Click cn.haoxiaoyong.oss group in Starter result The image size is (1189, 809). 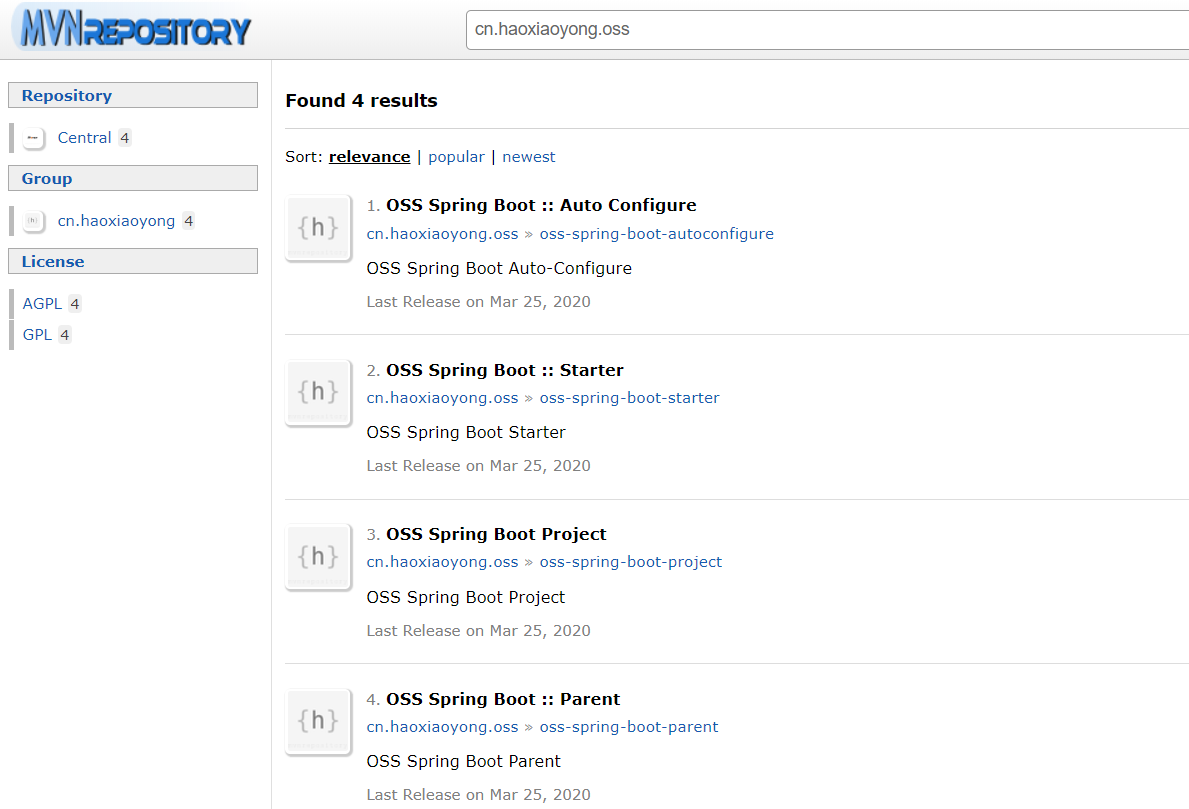(x=442, y=398)
